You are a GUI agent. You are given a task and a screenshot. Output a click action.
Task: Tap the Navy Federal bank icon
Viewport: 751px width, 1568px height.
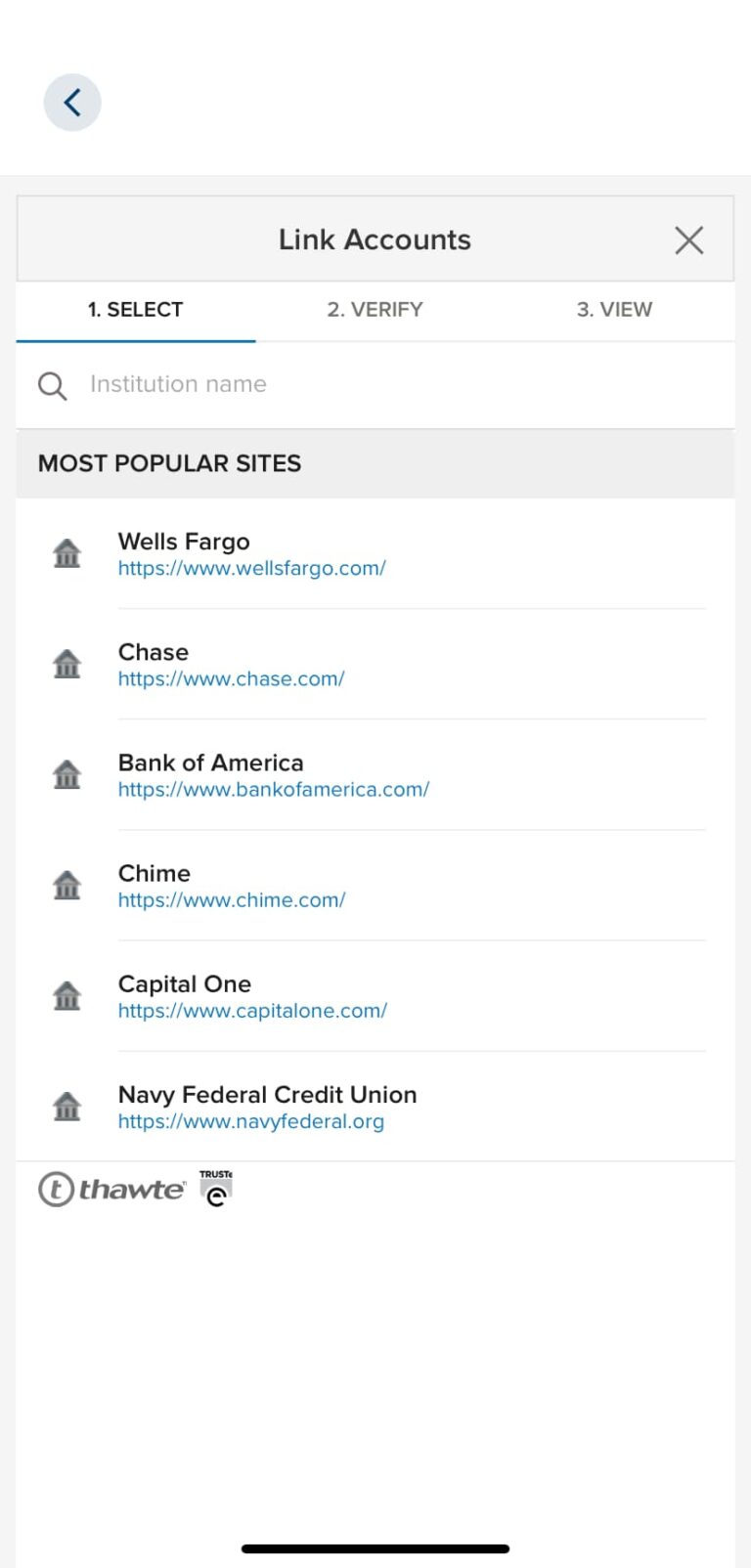(66, 1106)
